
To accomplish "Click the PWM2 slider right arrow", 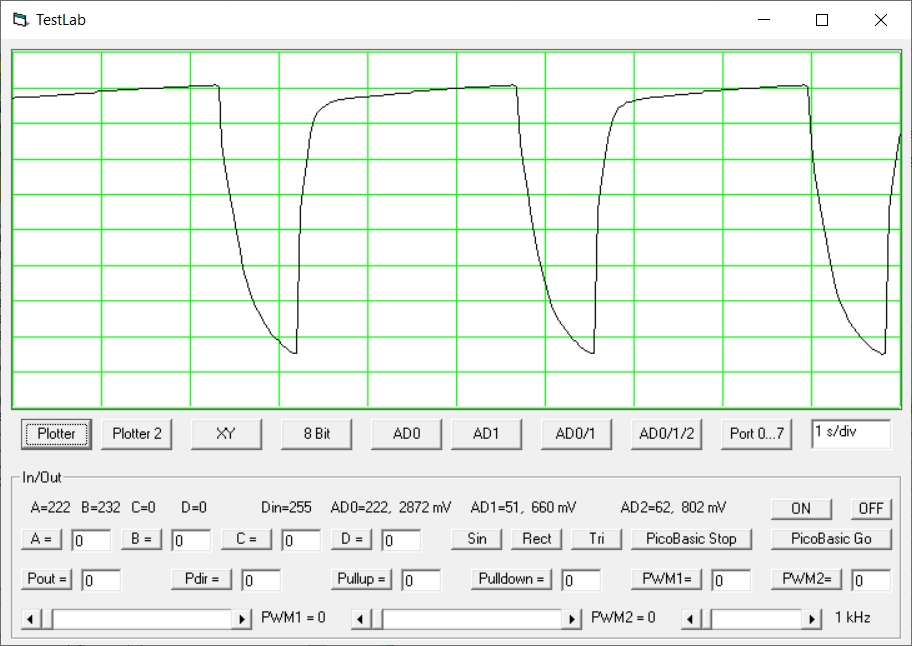I will (x=572, y=619).
